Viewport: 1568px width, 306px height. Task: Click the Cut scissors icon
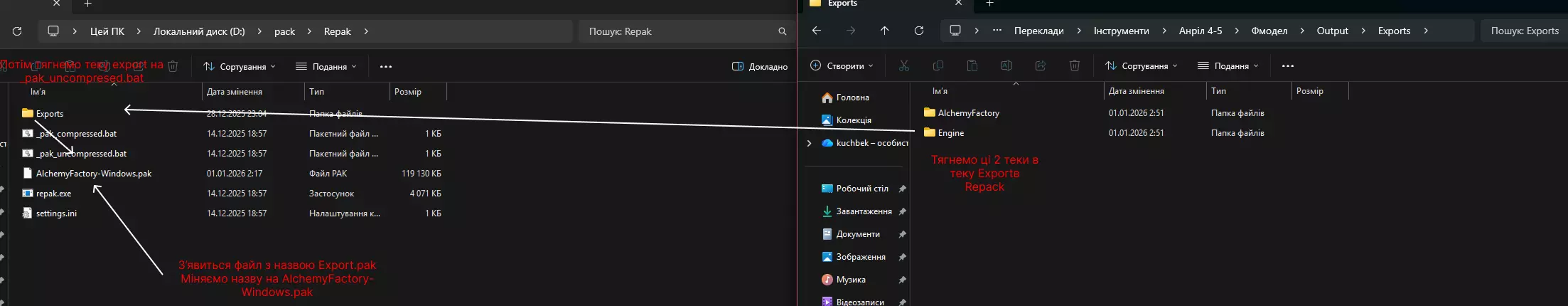coord(904,65)
